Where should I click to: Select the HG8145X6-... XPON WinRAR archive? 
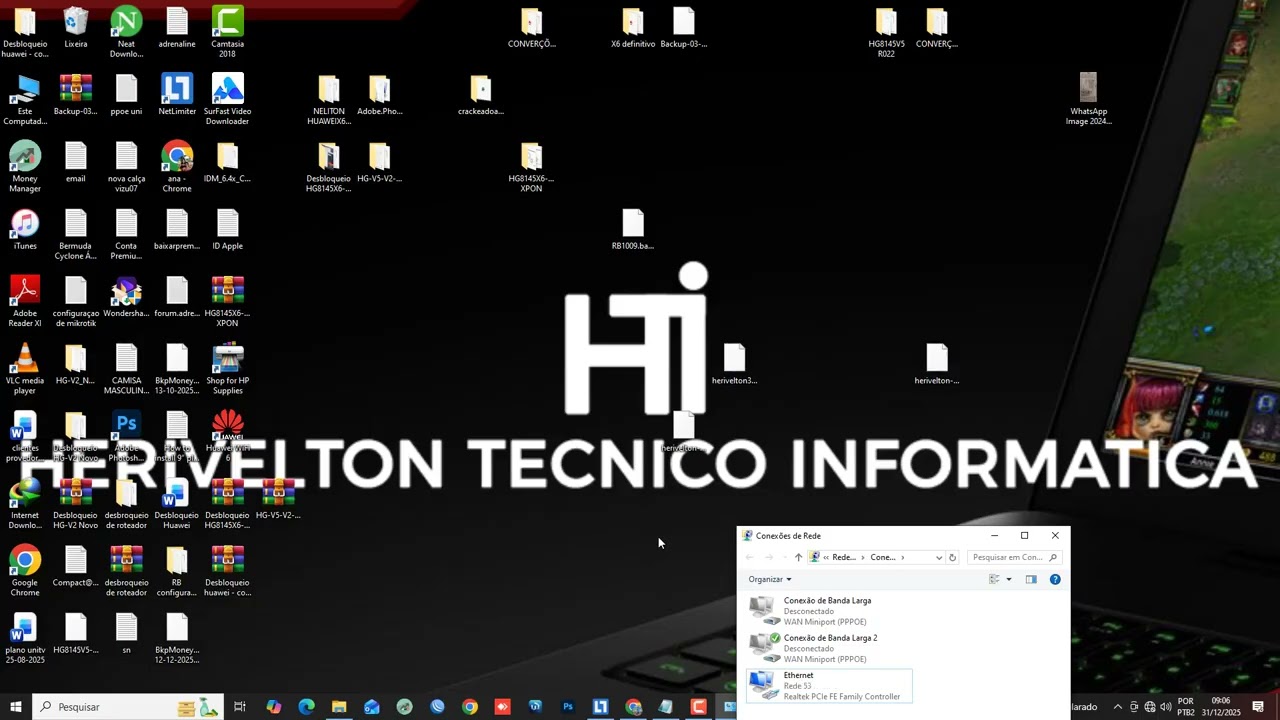click(x=227, y=301)
